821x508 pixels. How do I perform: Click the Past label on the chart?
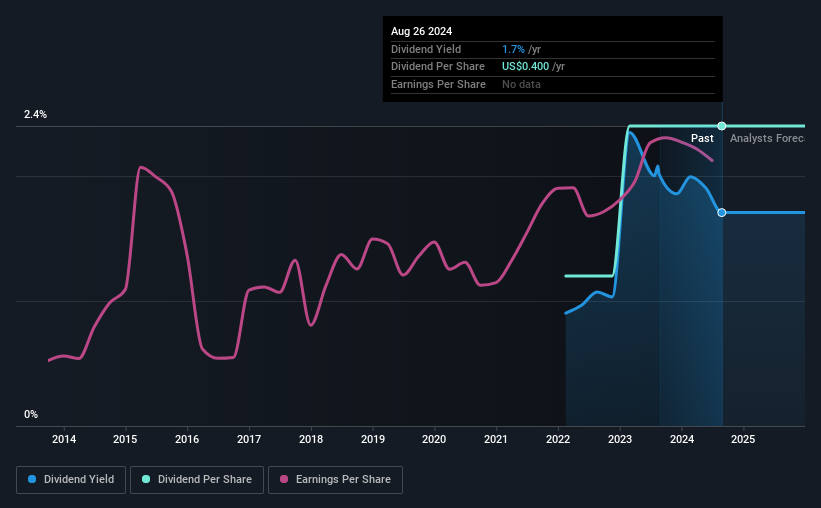tap(702, 138)
